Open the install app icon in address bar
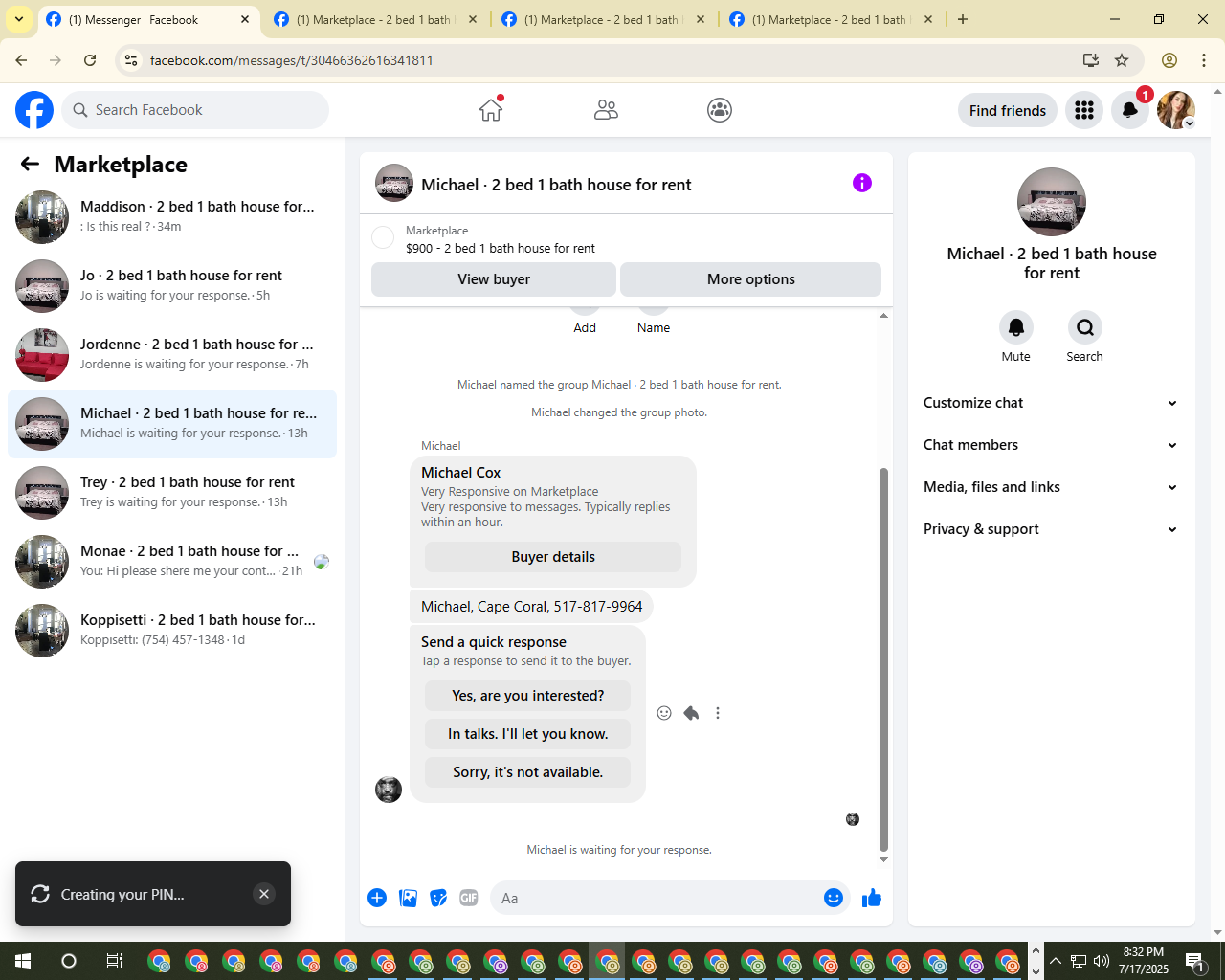This screenshot has height=980, width=1225. [1091, 60]
